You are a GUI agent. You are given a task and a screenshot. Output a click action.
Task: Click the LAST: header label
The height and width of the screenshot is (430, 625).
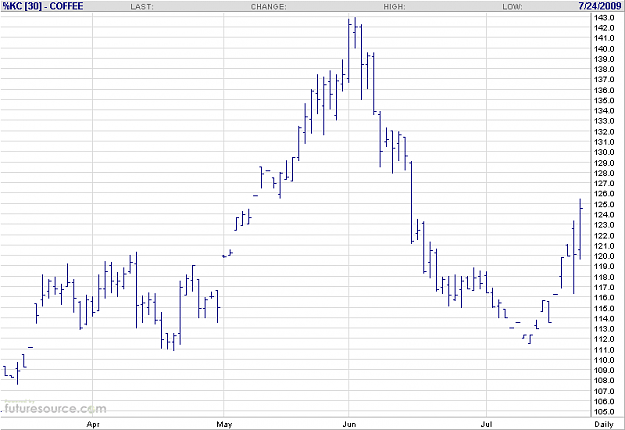point(142,7)
